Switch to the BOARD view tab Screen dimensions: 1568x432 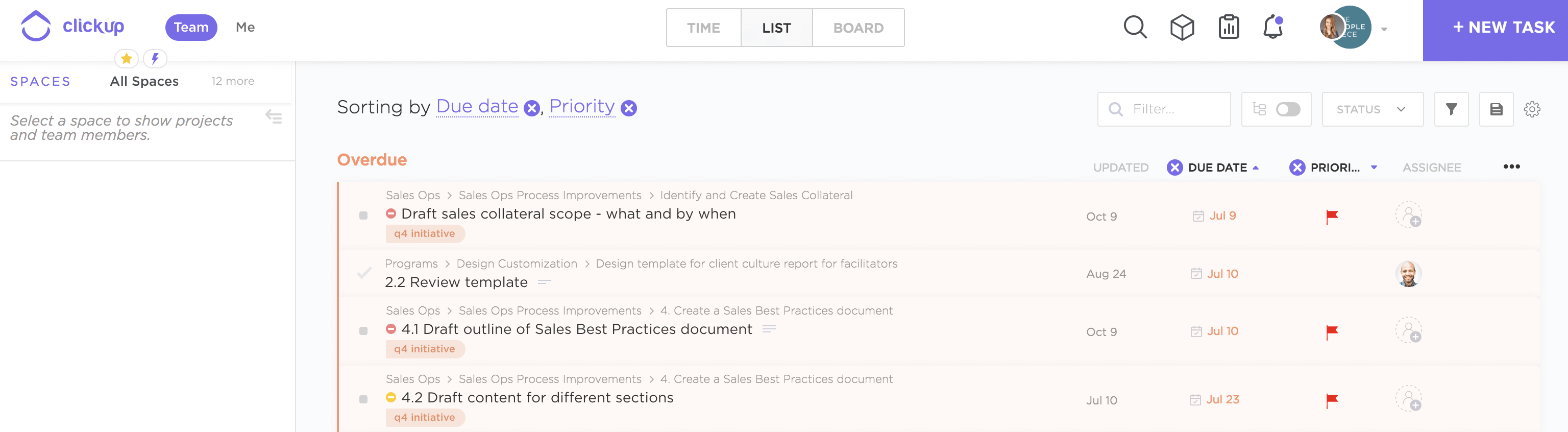point(857,28)
